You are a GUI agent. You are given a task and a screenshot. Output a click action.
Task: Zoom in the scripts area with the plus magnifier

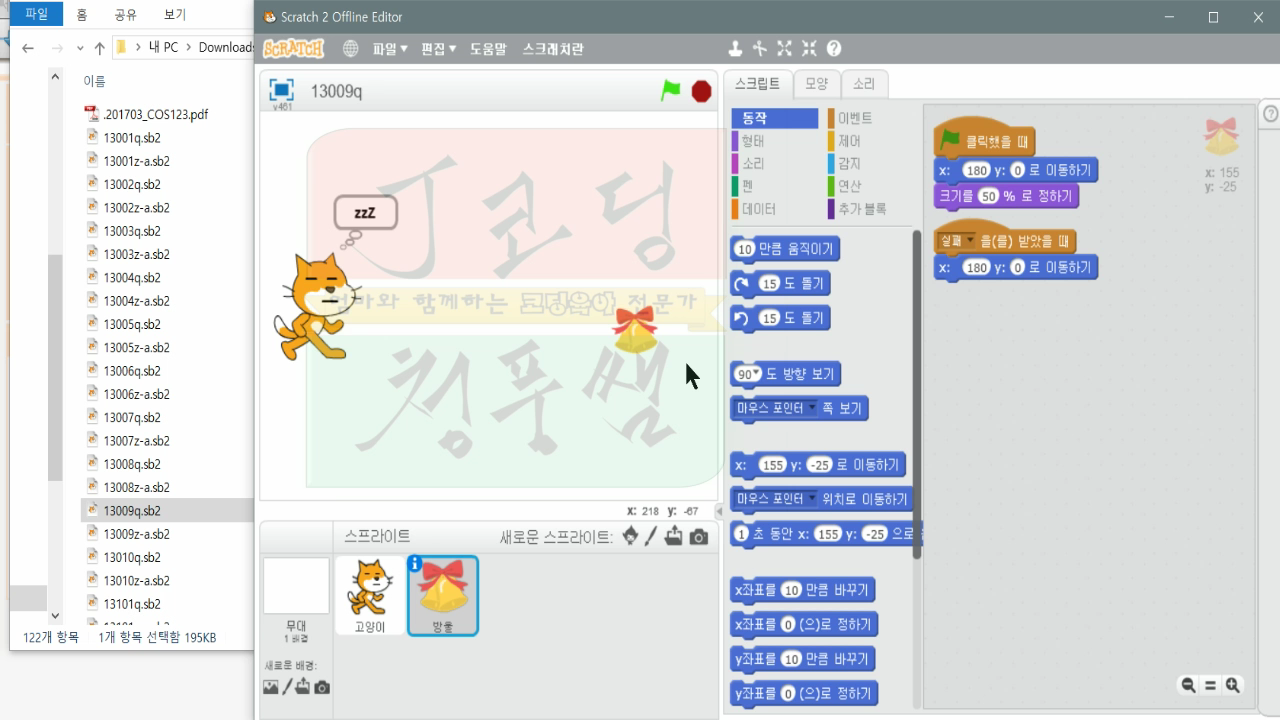click(x=1232, y=686)
